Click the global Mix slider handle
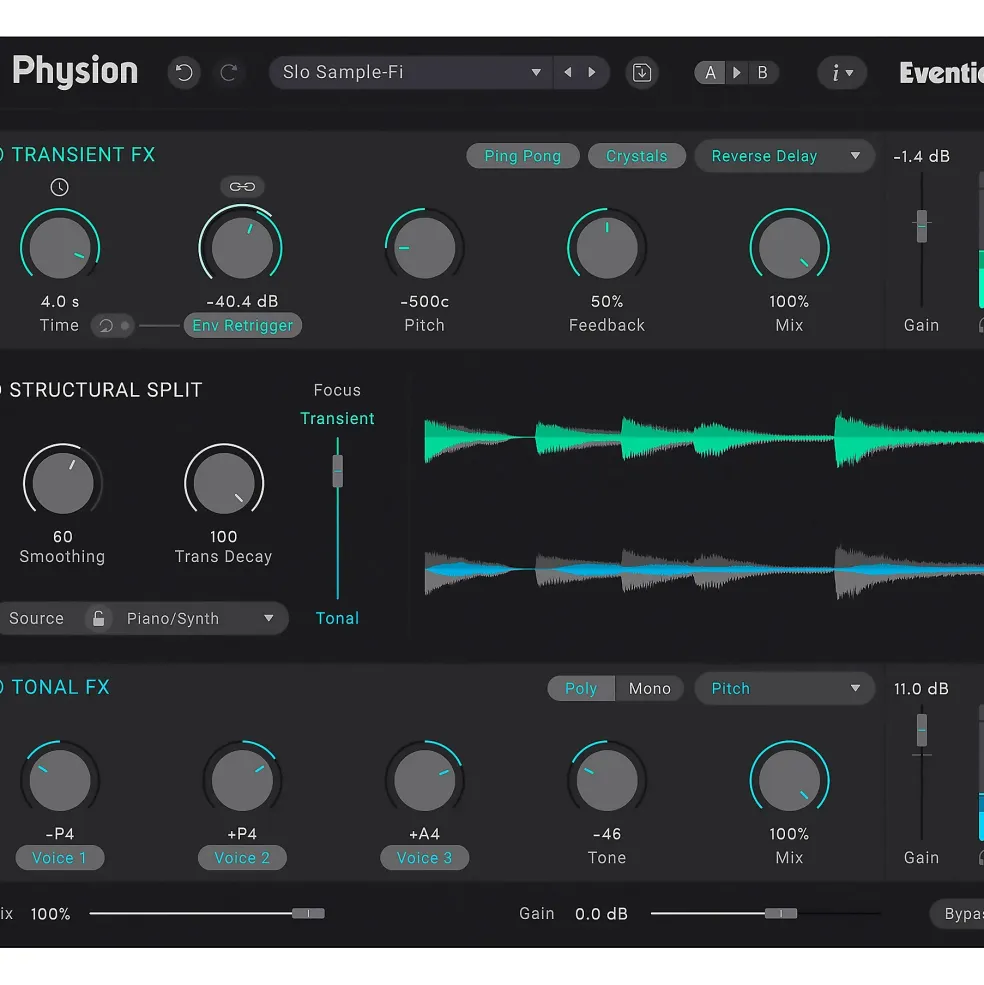 (309, 913)
